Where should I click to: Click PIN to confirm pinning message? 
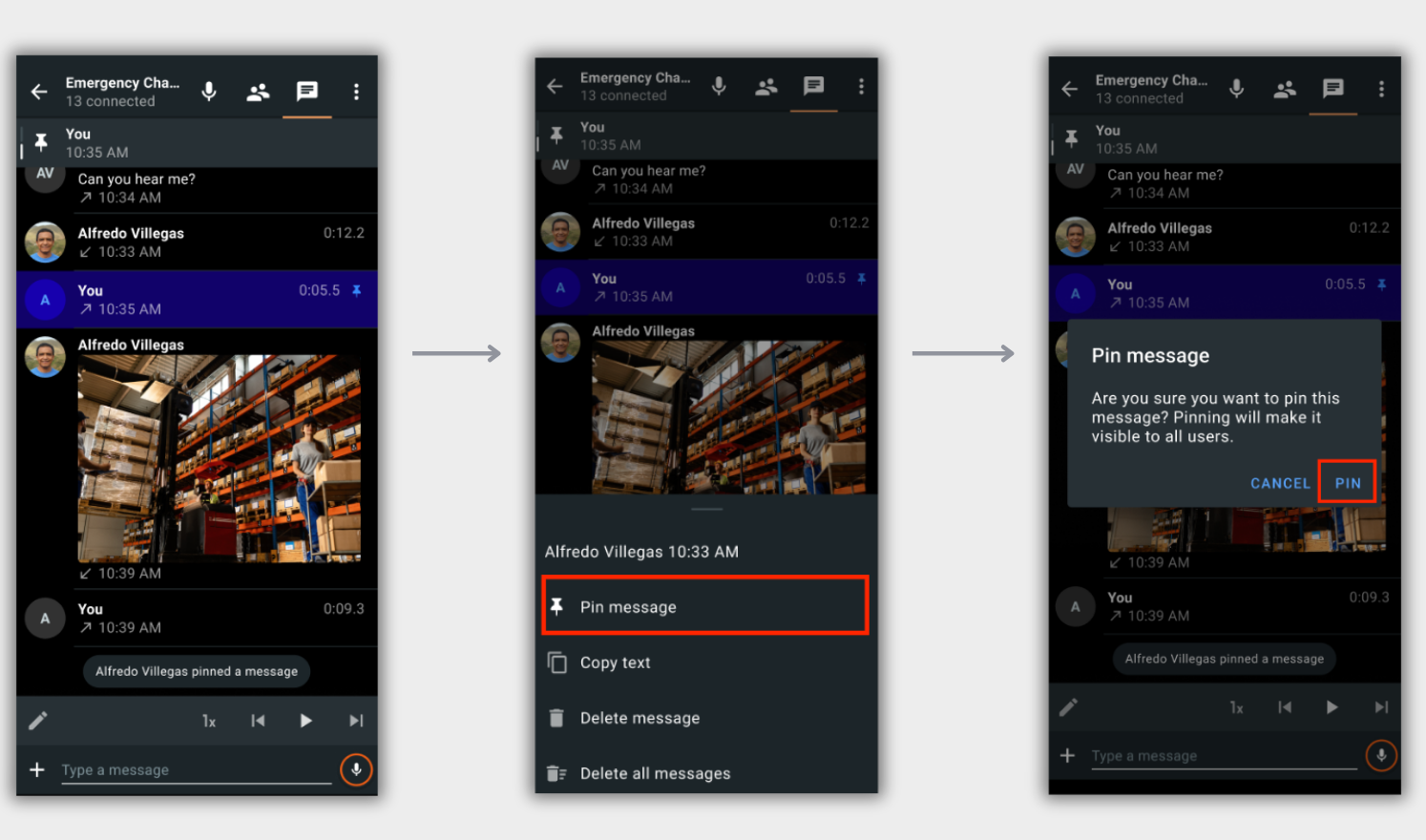1348,483
